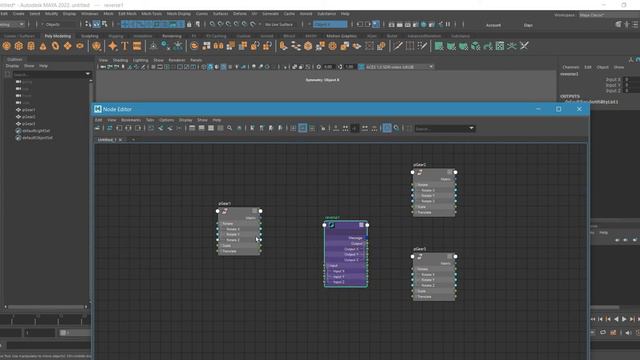Viewport: 640px width, 360px height.
Task: Select the Rendering shelf tab
Action: coord(172,36)
